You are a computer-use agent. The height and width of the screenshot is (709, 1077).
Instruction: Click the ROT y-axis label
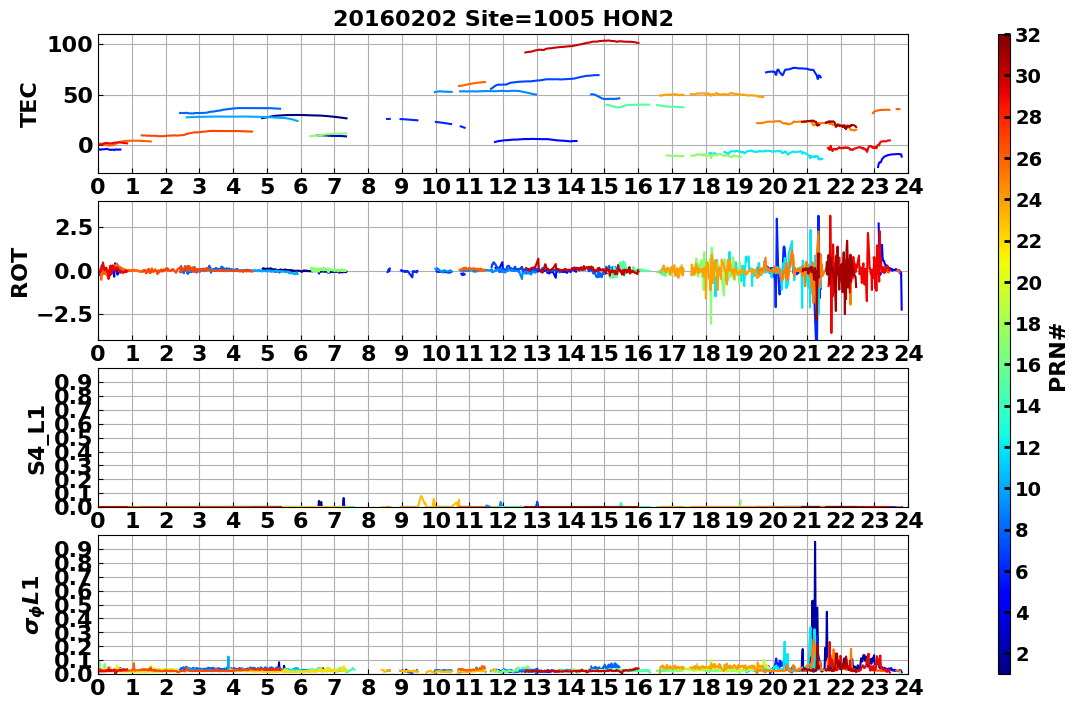click(20, 273)
